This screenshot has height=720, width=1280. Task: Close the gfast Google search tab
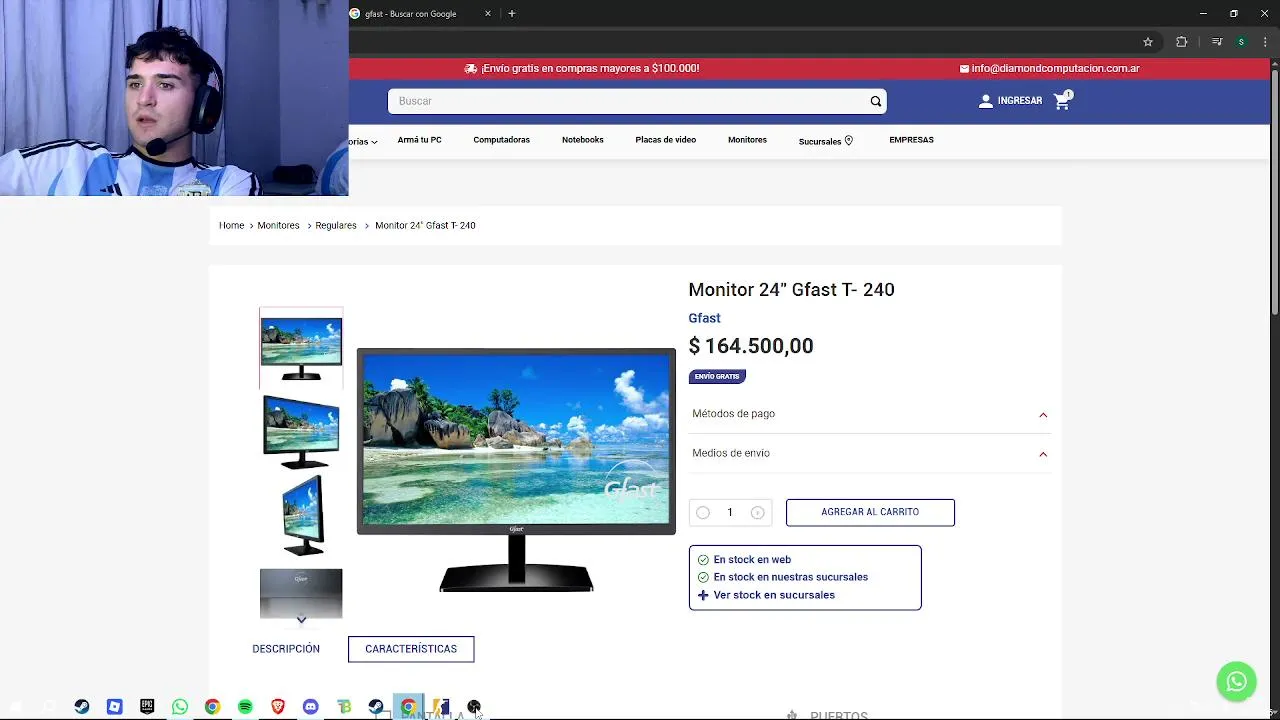(488, 14)
